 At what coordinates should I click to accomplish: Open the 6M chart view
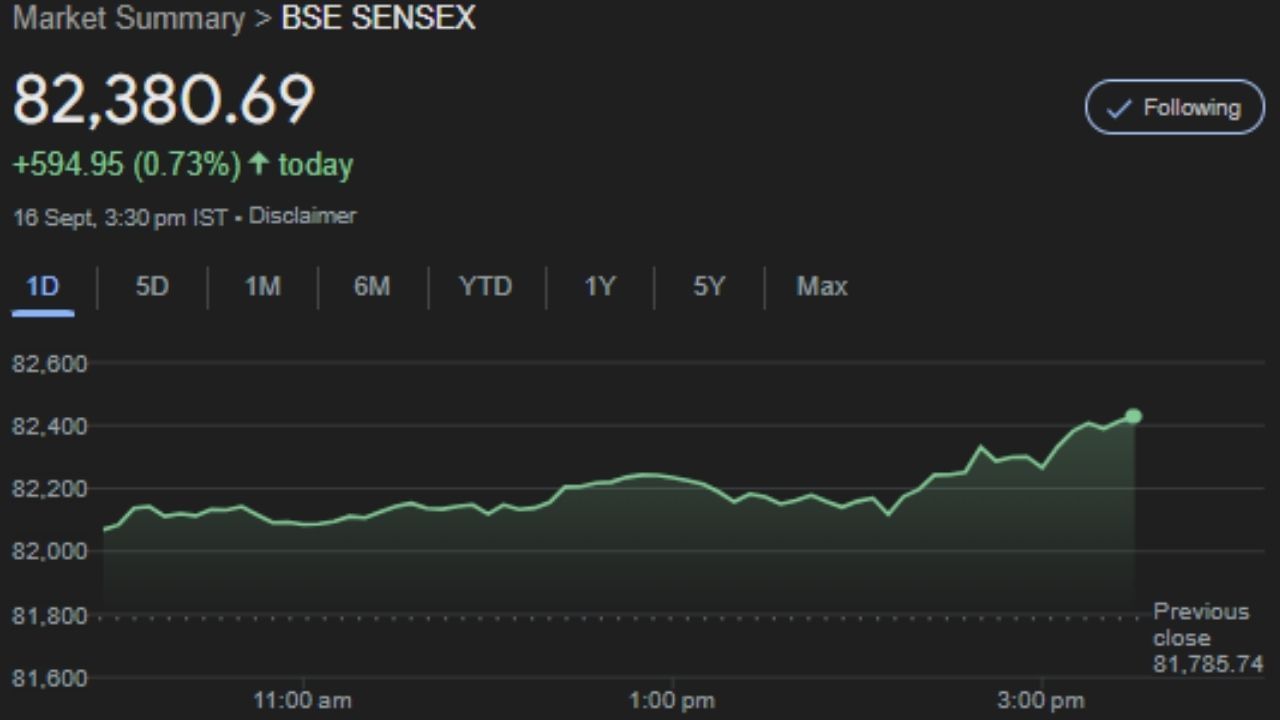pyautogui.click(x=371, y=287)
